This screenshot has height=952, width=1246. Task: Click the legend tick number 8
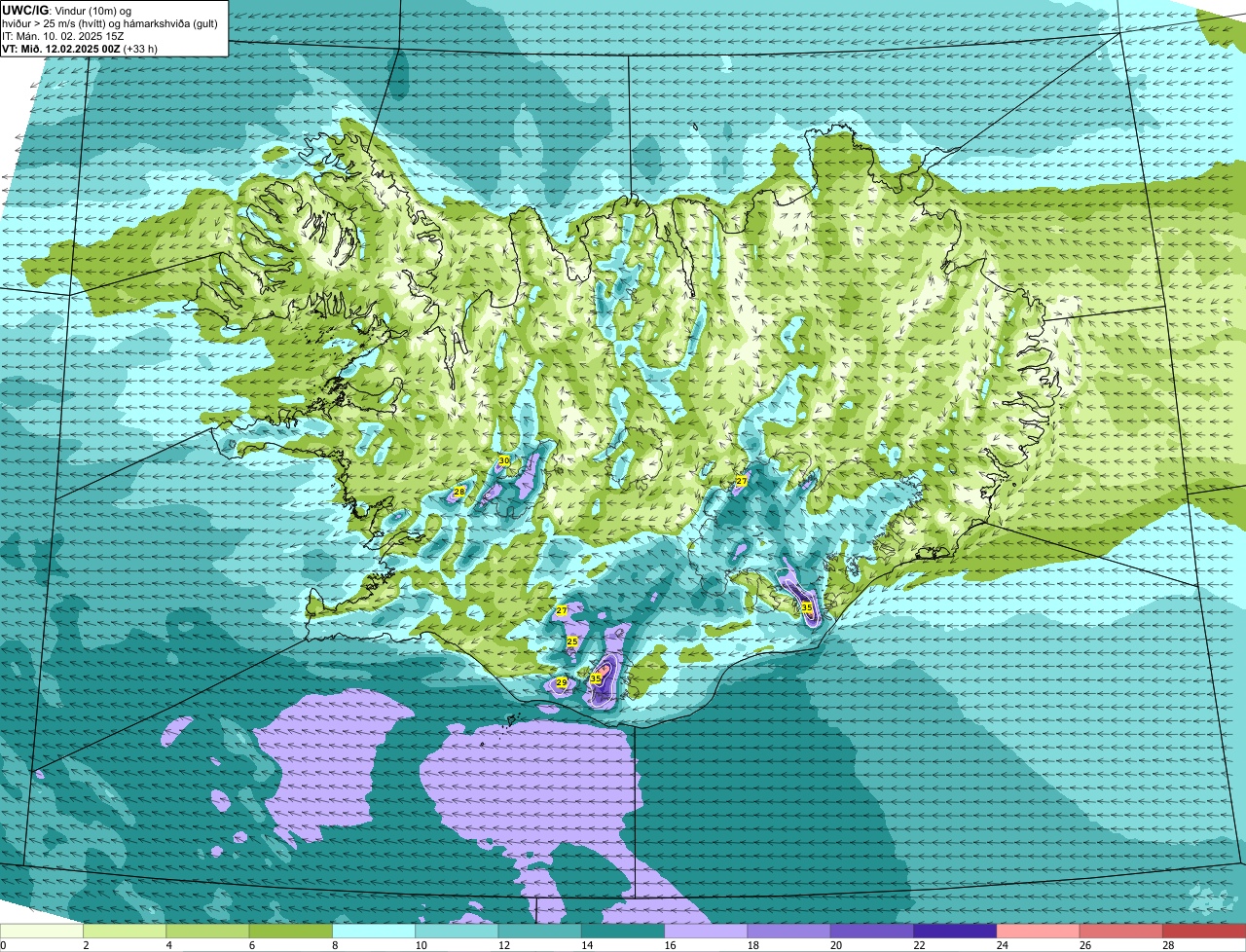(335, 945)
